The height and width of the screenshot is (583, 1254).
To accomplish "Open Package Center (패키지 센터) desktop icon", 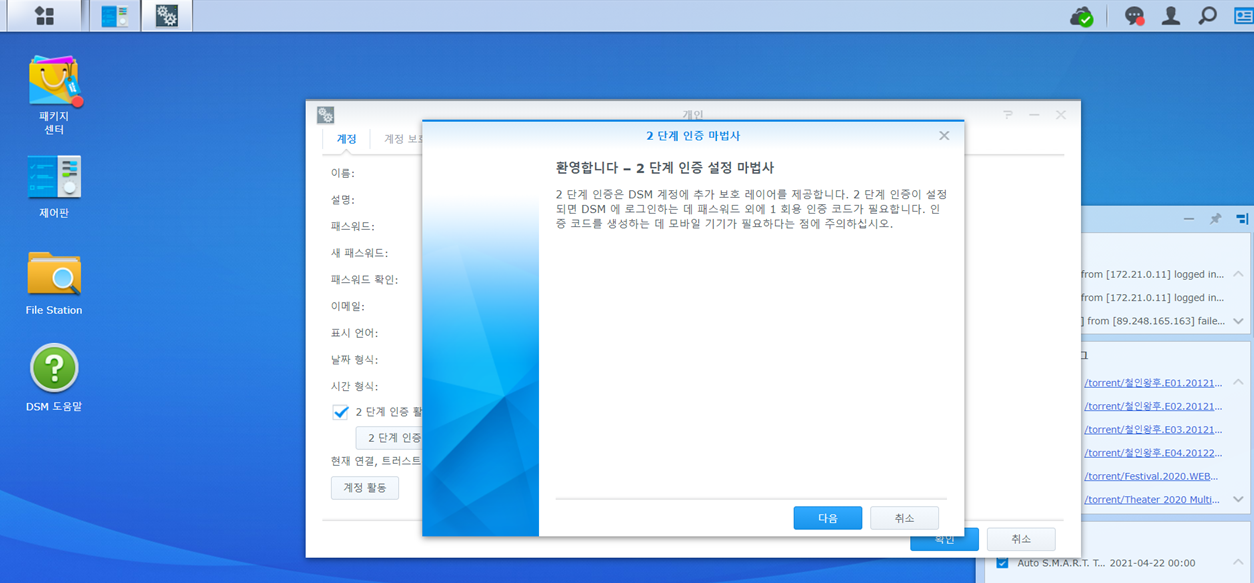I will pos(54,96).
